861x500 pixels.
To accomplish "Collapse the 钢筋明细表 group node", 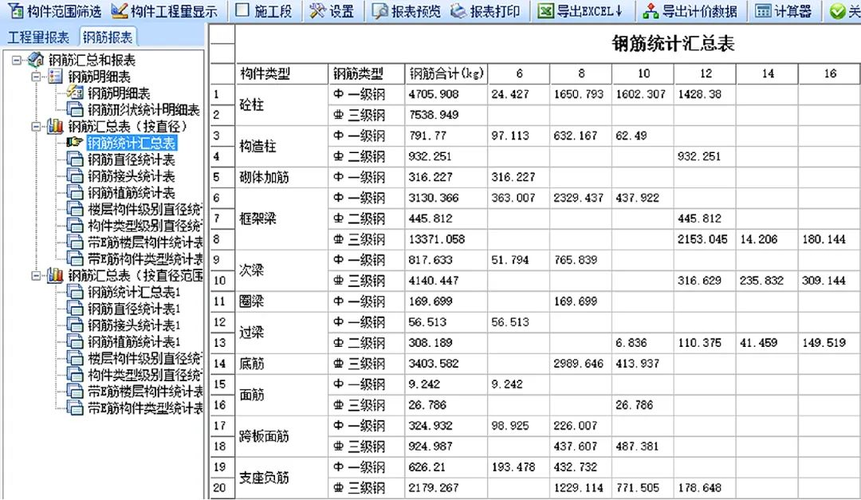I will tap(36, 76).
